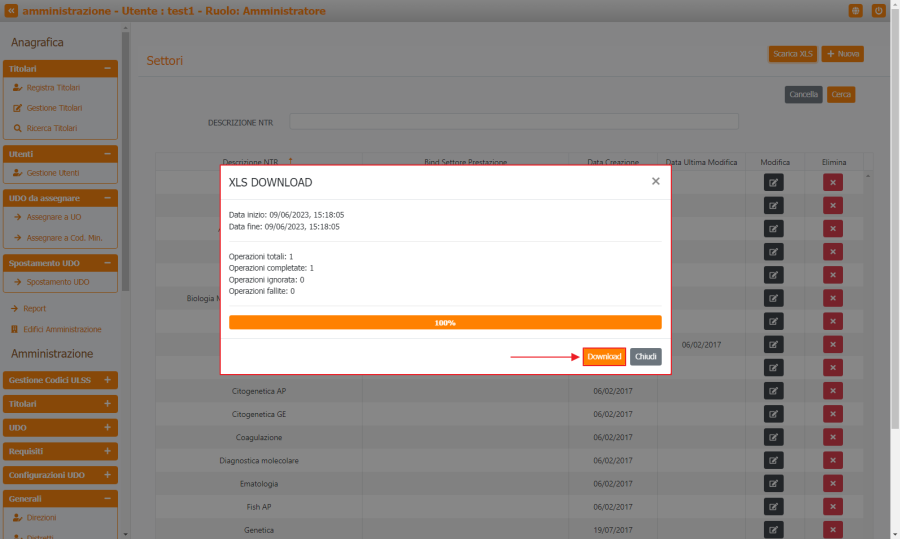Click the globe language icon in header

point(855,11)
